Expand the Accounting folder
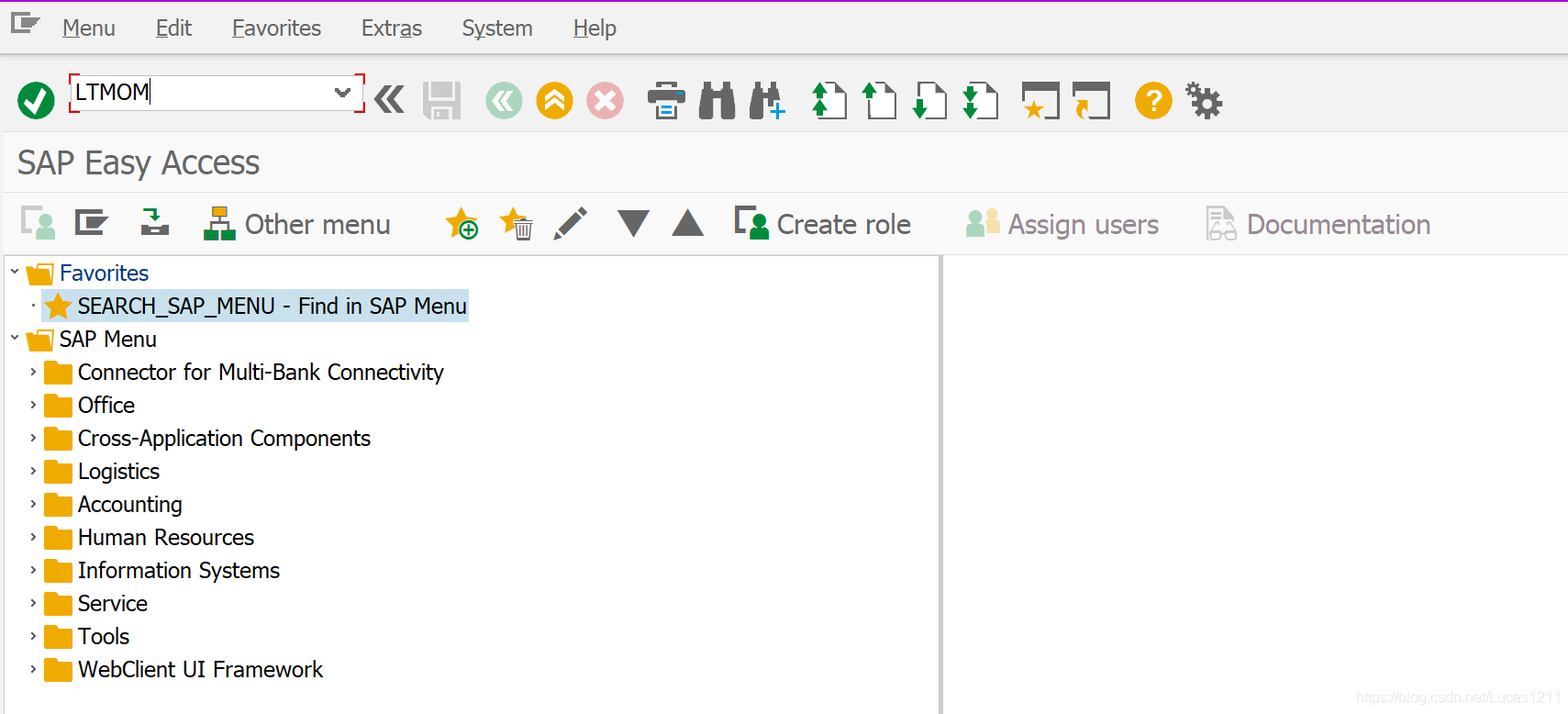 pos(33,504)
